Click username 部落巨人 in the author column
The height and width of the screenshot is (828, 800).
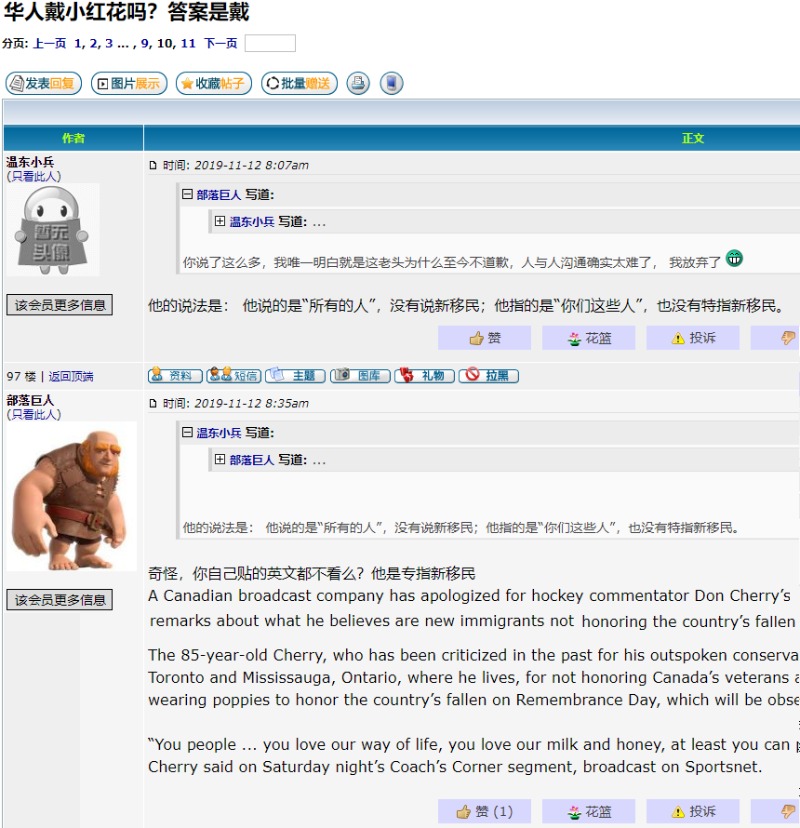pyautogui.click(x=30, y=400)
